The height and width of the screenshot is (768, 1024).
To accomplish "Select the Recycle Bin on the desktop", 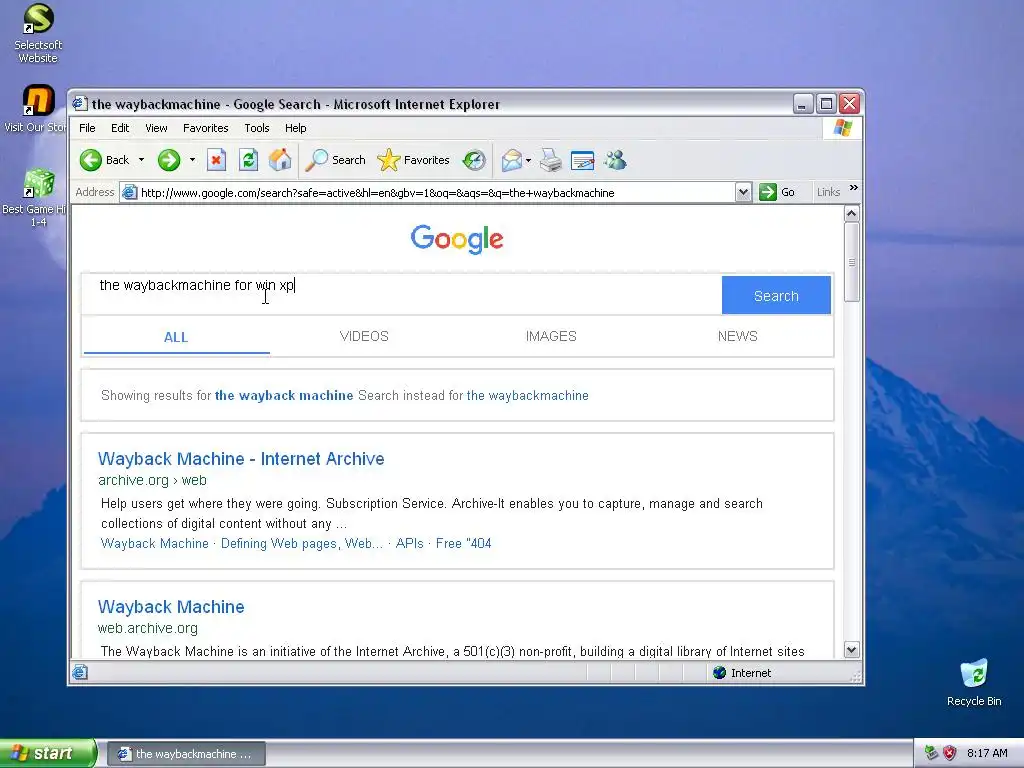I will pos(974,682).
